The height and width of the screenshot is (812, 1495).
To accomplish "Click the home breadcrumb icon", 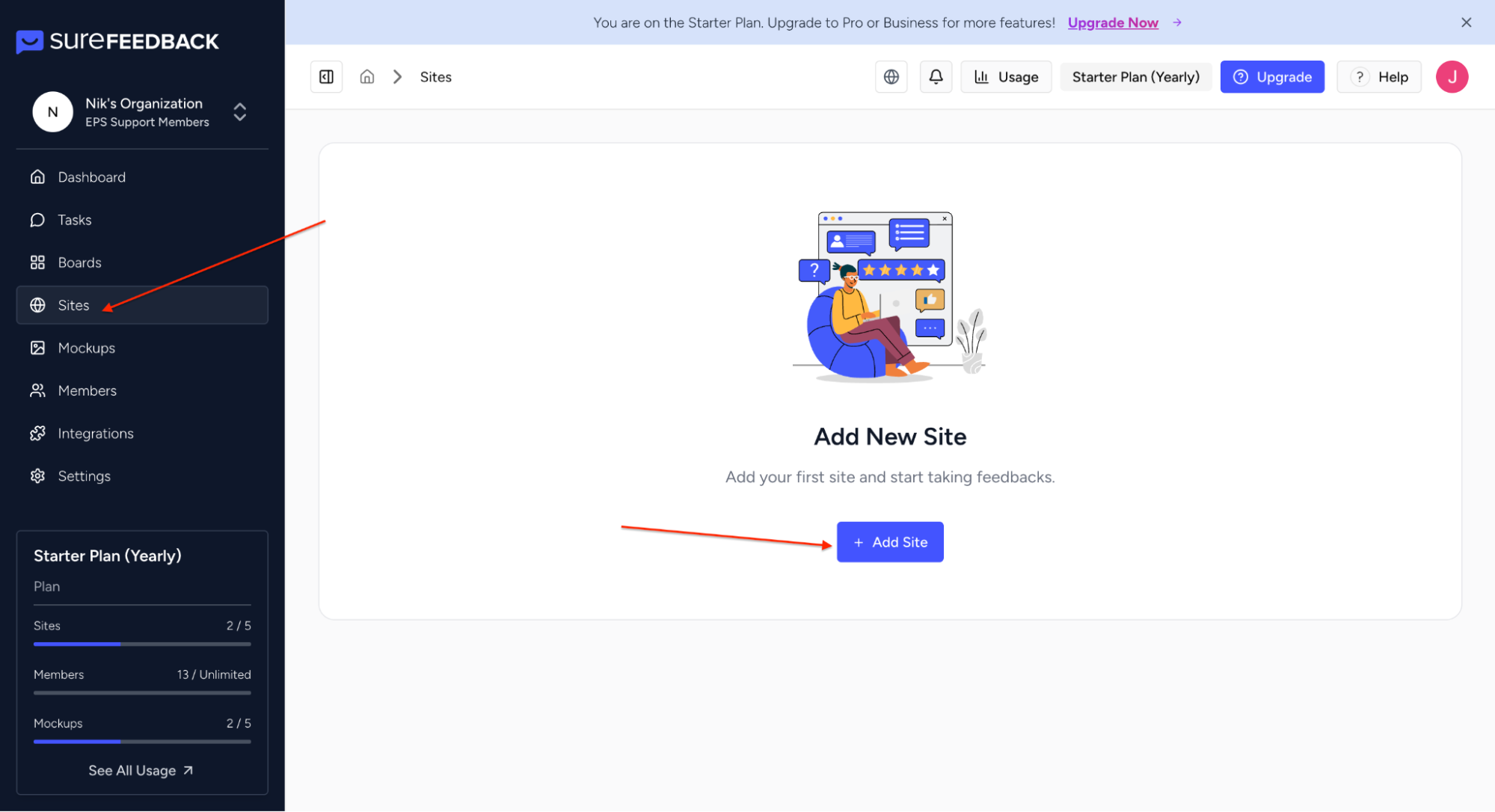I will coord(366,77).
